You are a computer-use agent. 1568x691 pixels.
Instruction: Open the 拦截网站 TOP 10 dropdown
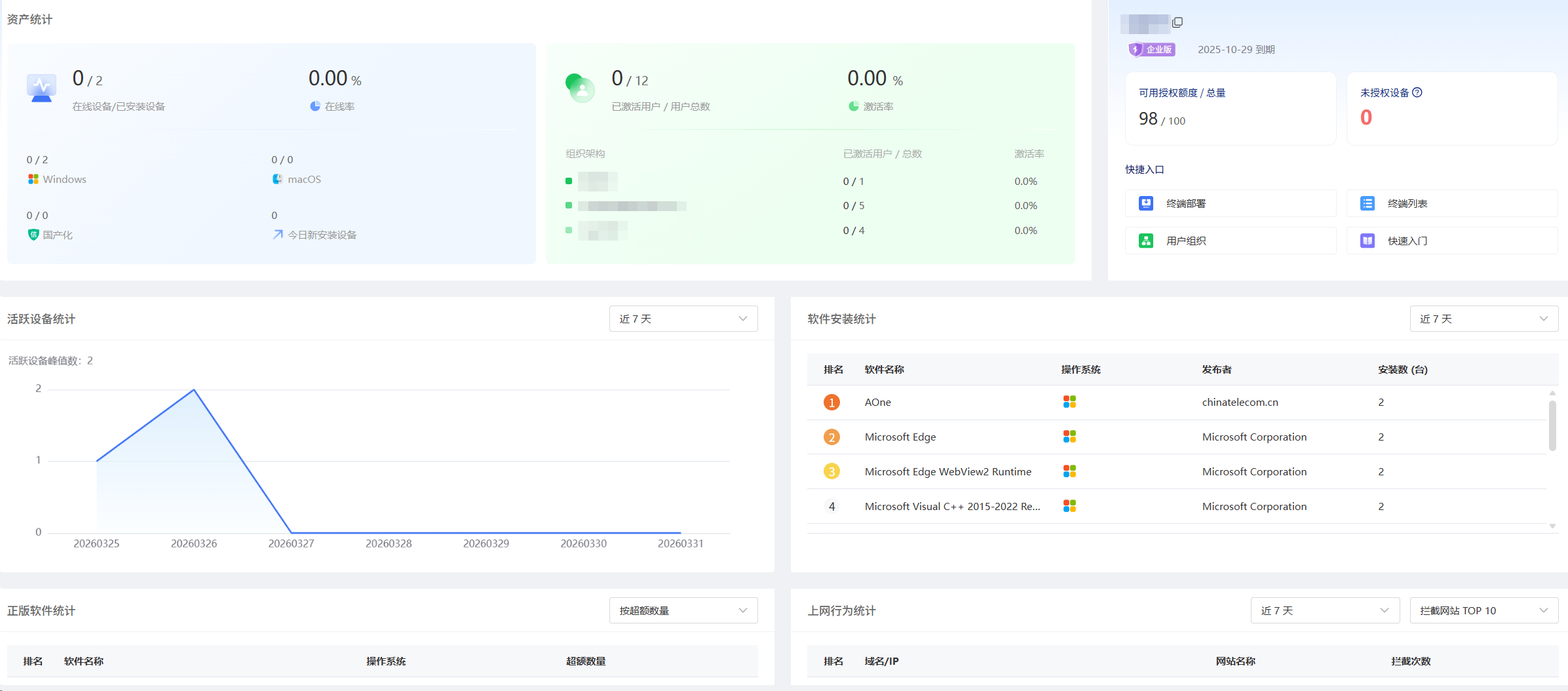coord(1483,610)
